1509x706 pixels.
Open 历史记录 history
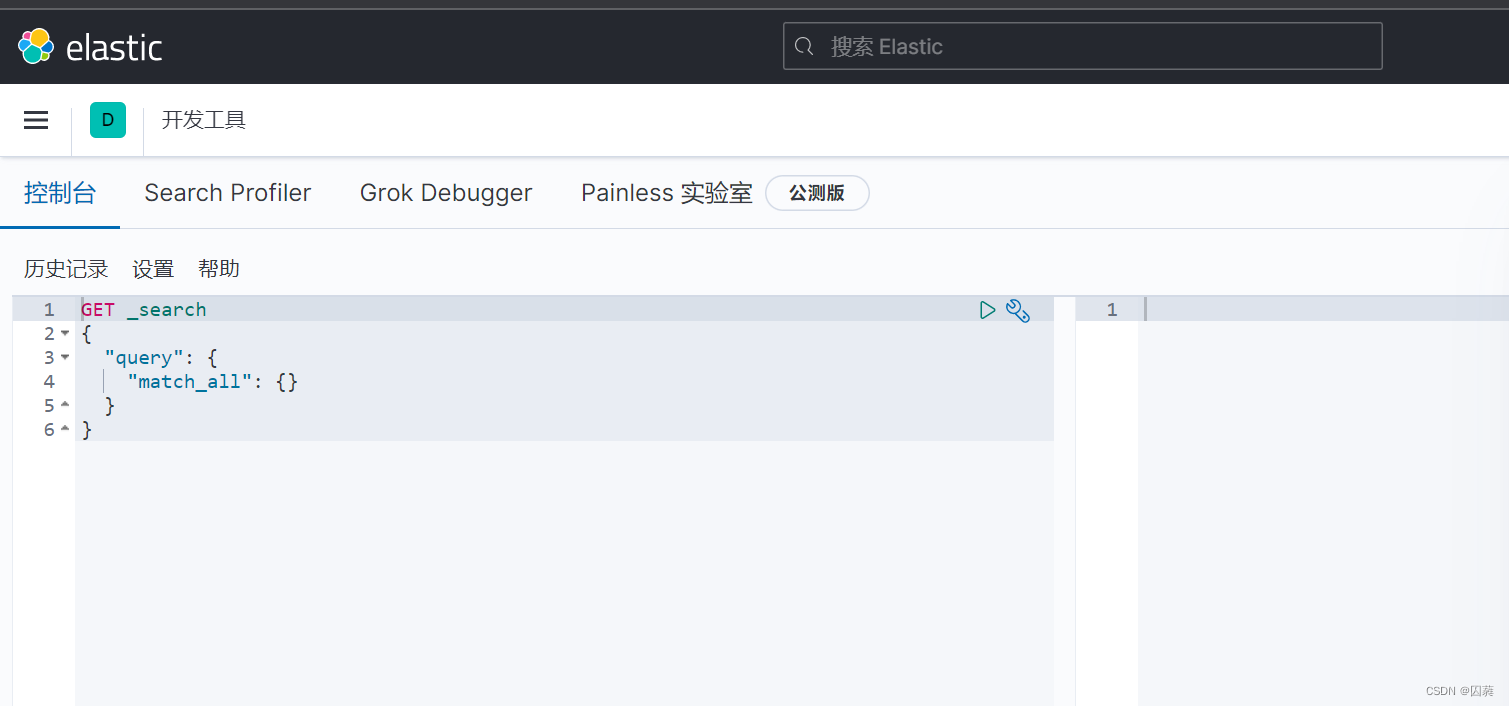click(66, 269)
